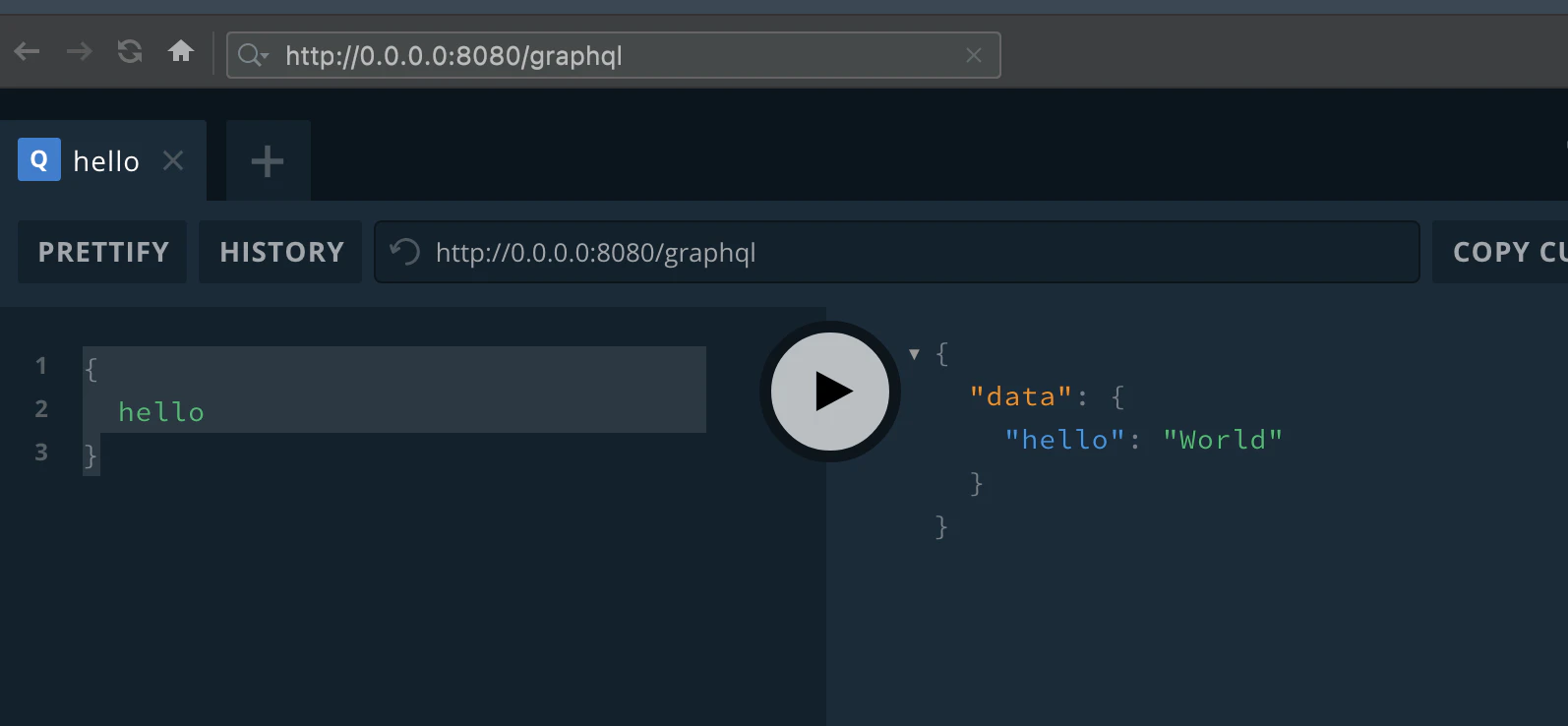Screen dimensions: 1568x726
Task: Click line number 3 in the editor gutter
Action: [41, 453]
